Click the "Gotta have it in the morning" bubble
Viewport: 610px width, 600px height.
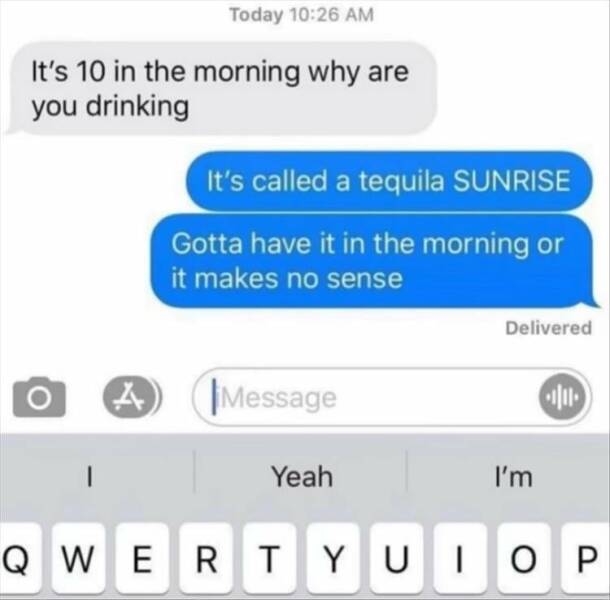coord(373,261)
